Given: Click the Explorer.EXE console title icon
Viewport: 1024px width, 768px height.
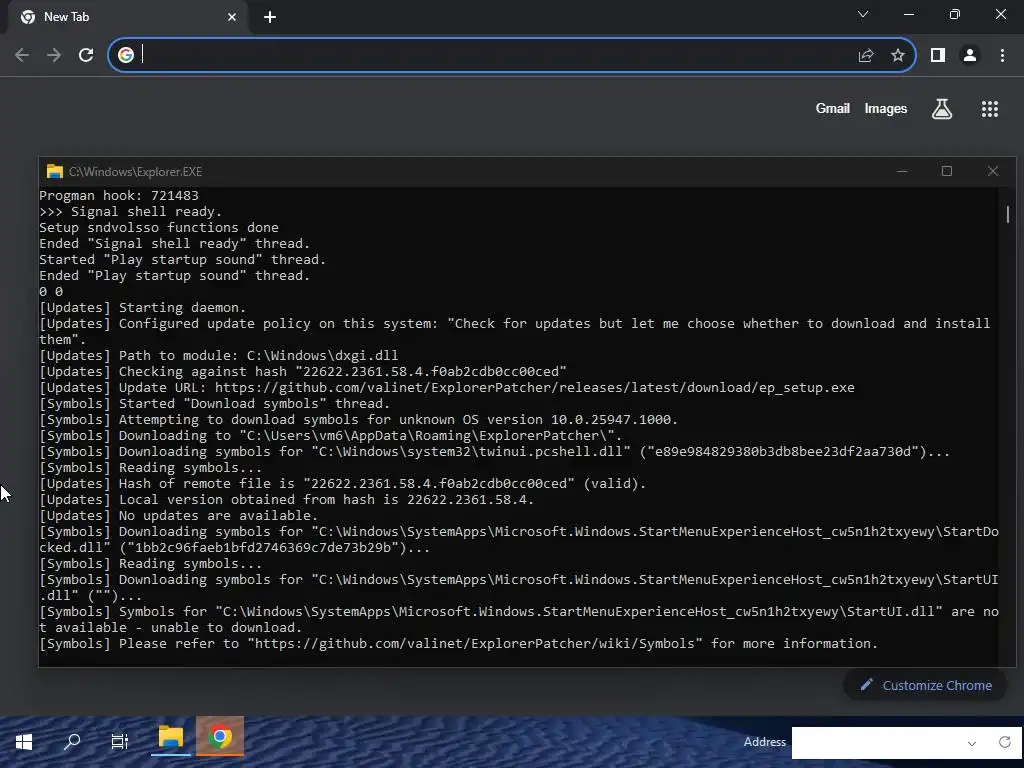Looking at the screenshot, I should [x=55, y=172].
